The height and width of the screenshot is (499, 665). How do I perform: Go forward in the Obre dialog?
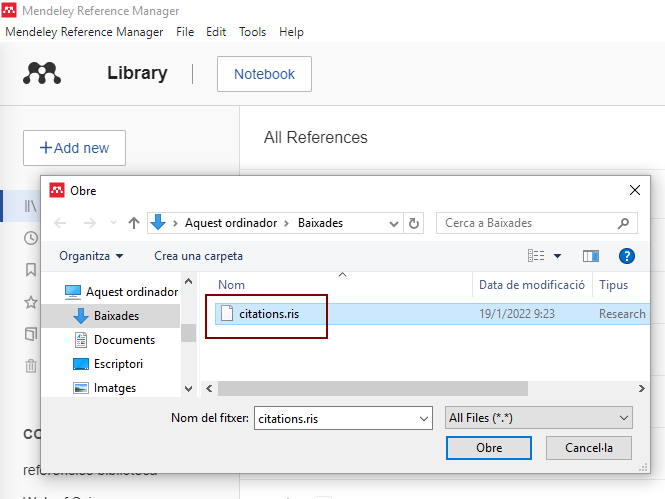coord(89,223)
